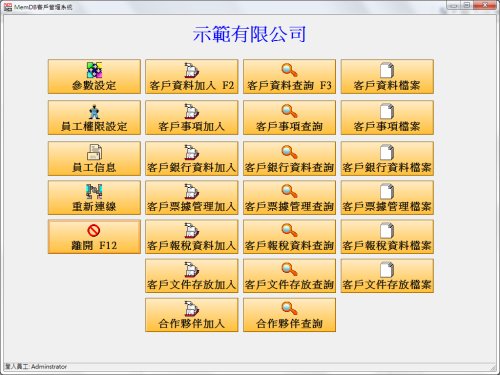500x375 pixels.
Task: Open 客戶事項加入 button
Action: pos(192,118)
